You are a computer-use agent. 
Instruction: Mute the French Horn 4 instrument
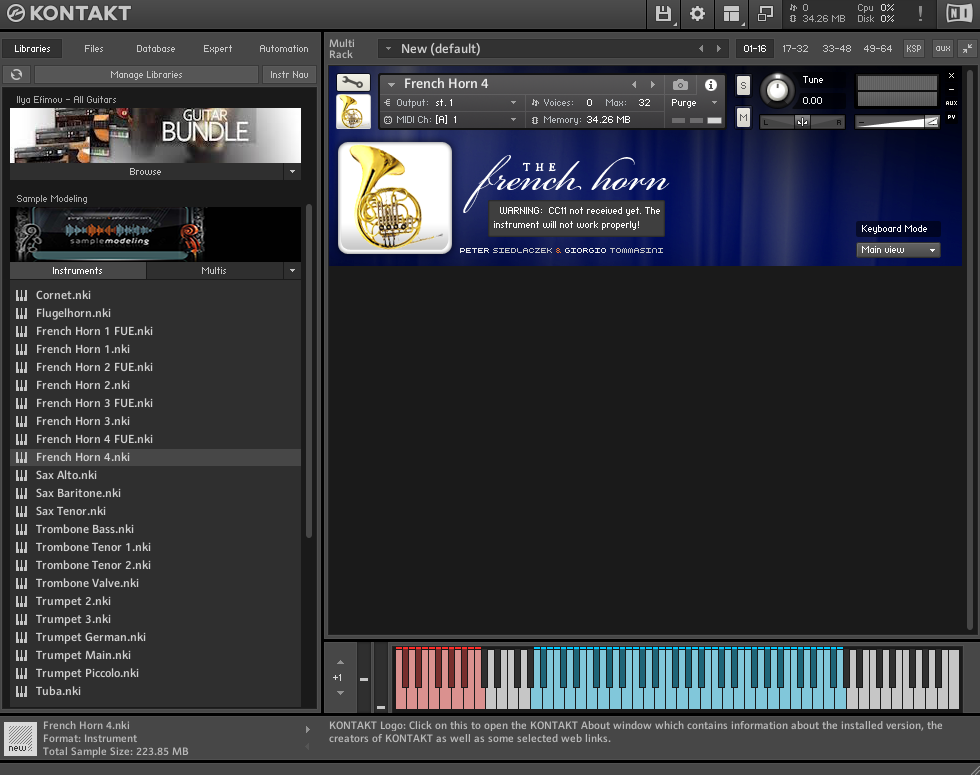click(743, 117)
